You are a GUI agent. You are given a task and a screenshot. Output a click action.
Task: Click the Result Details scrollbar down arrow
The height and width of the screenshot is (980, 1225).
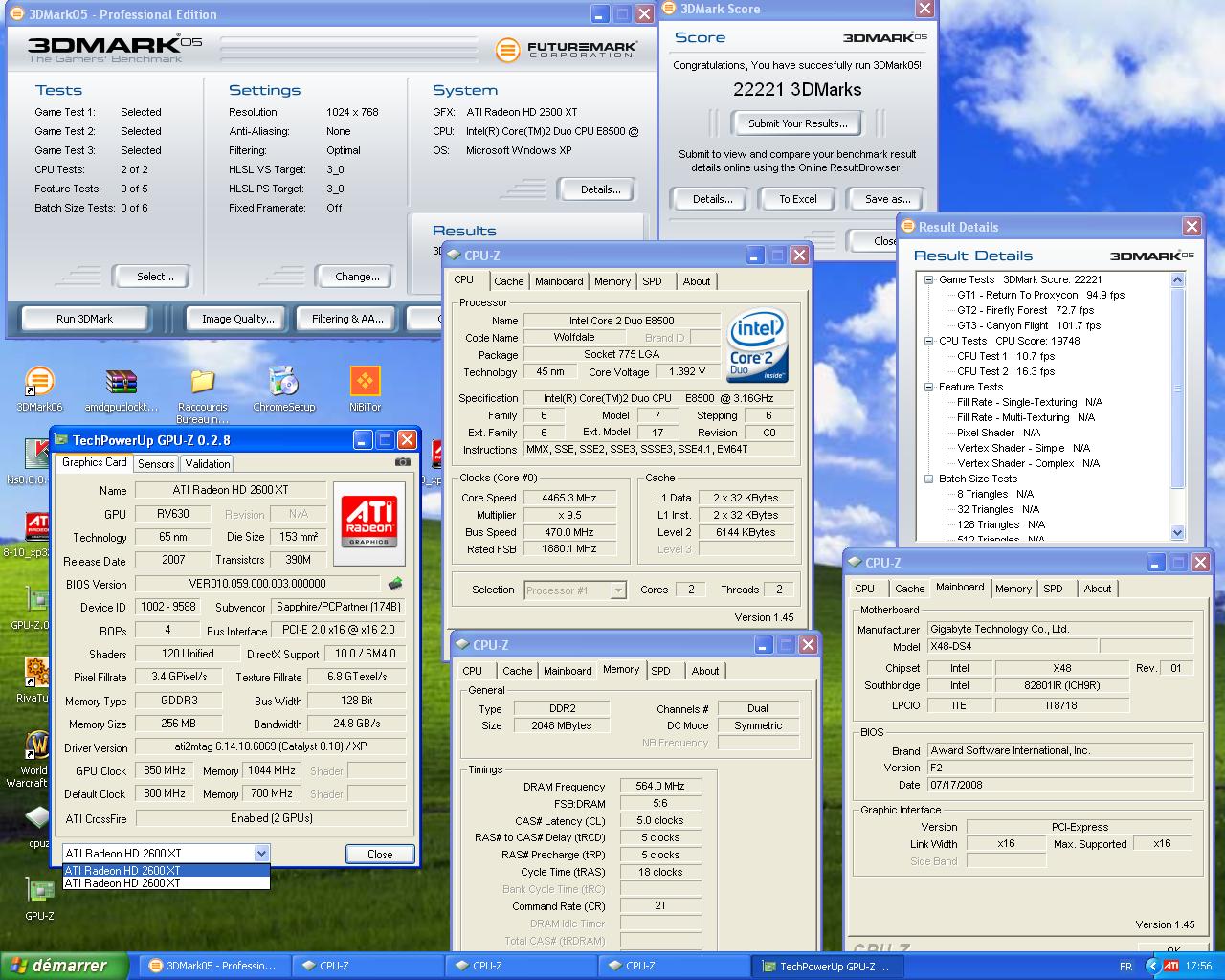[1177, 533]
